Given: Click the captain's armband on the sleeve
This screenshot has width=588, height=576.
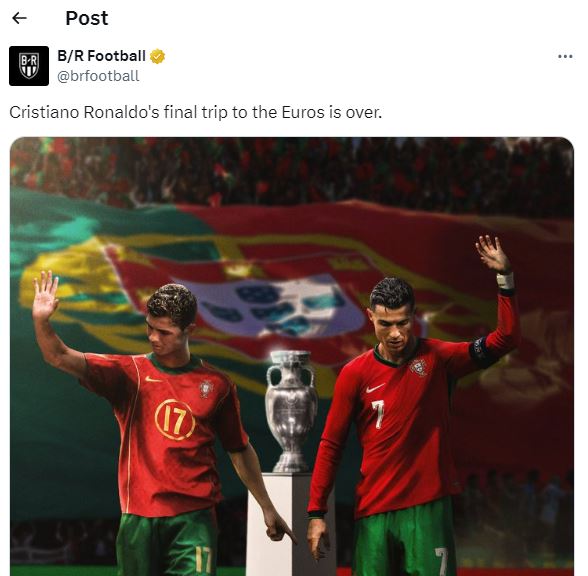Looking at the screenshot, I should click(x=482, y=350).
